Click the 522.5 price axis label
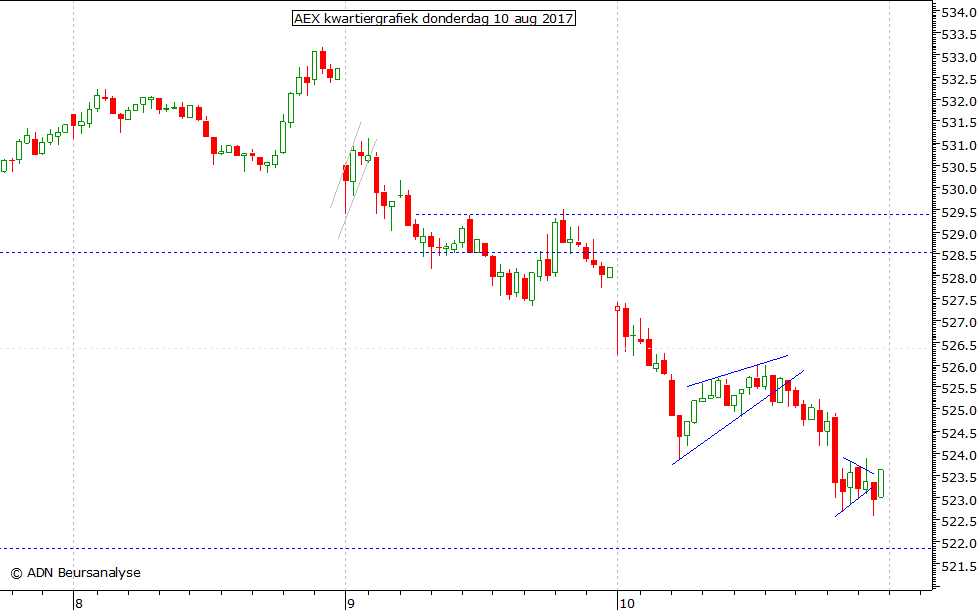 click(x=959, y=521)
